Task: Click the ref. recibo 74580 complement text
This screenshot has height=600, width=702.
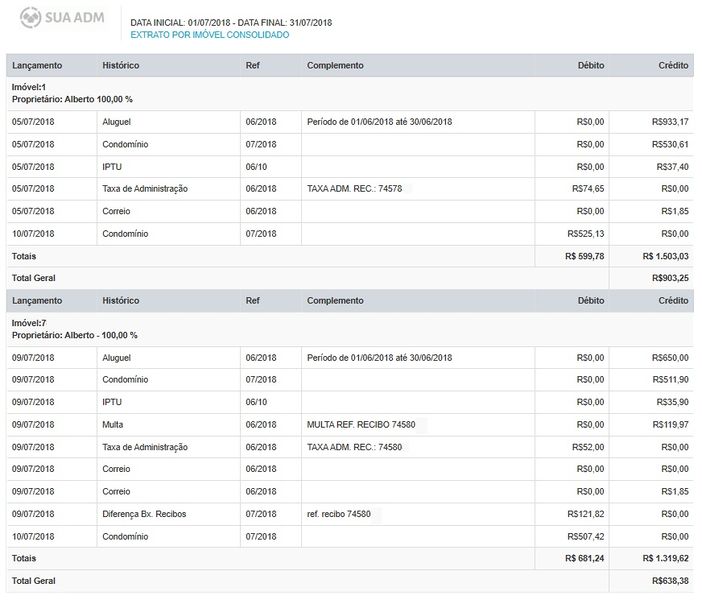Action: point(339,514)
